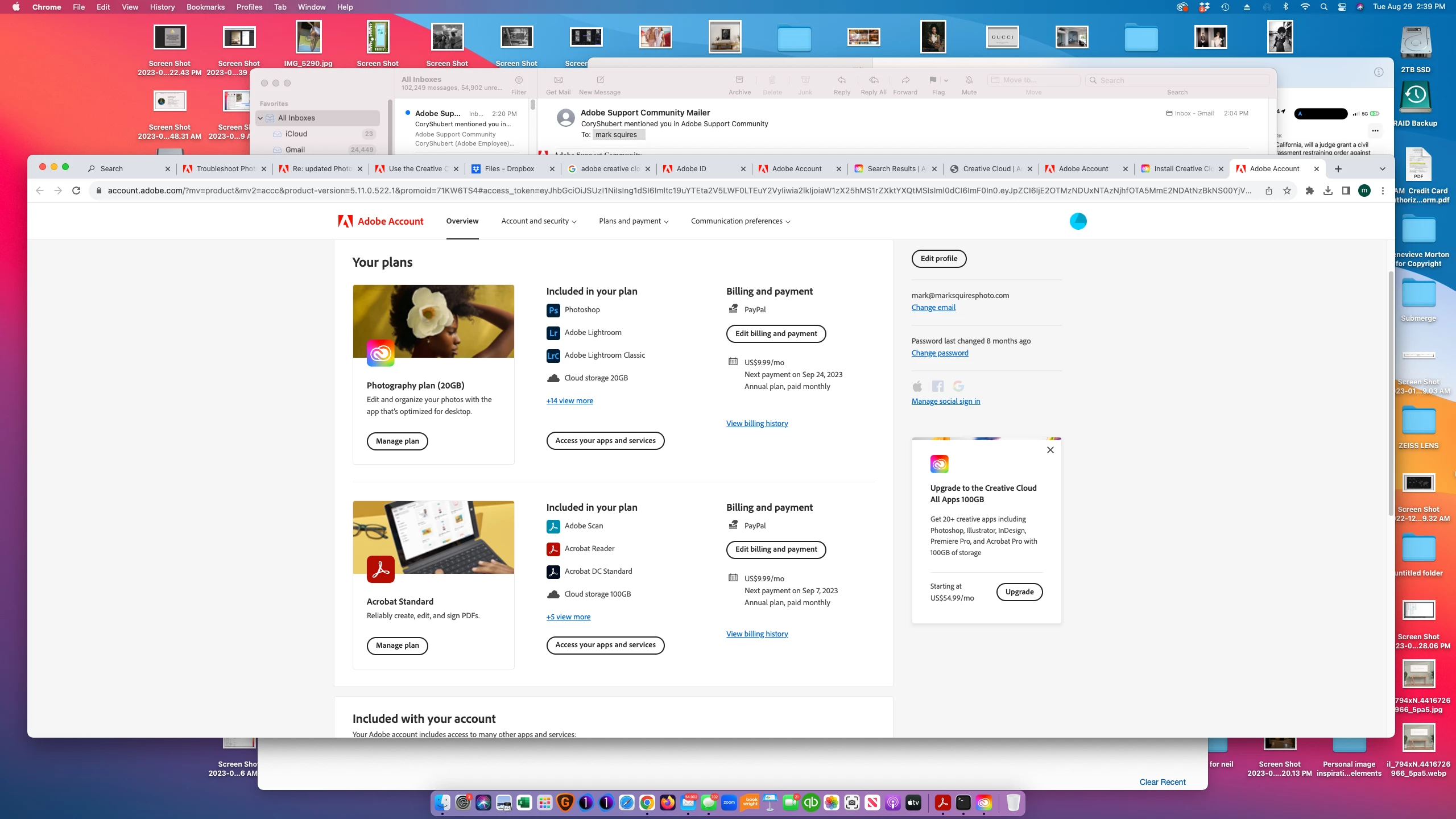
Task: Bookmark this page with the star icon
Action: click(1287, 191)
